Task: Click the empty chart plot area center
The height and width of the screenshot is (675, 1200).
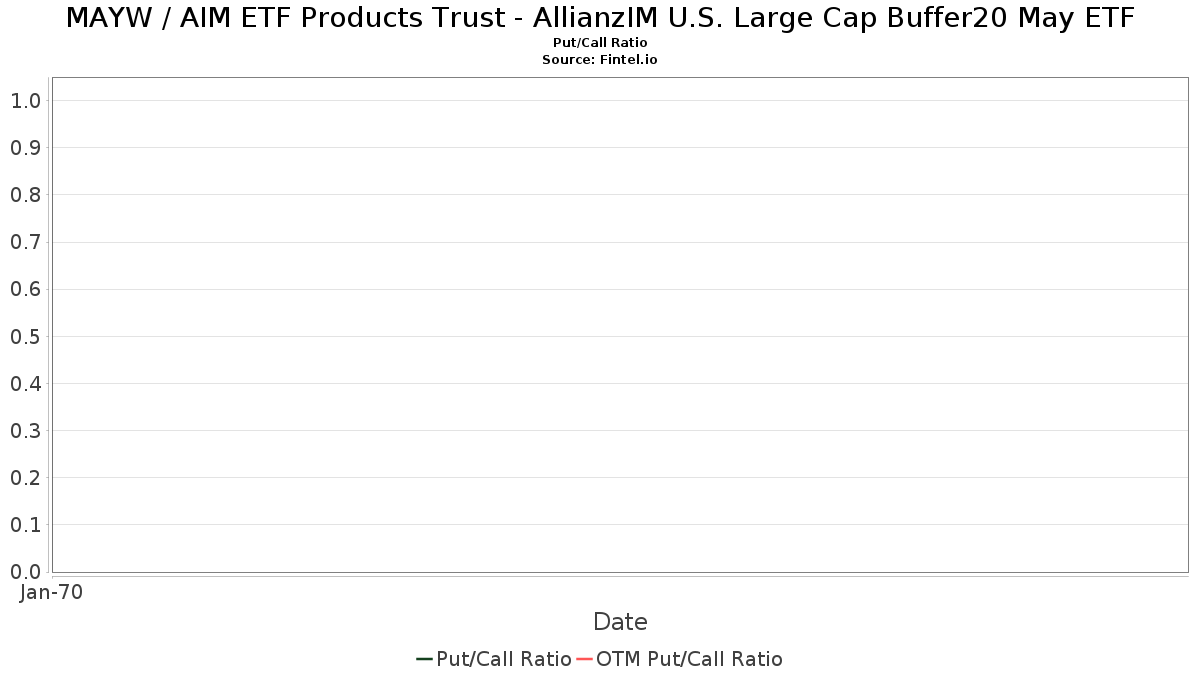Action: [620, 325]
